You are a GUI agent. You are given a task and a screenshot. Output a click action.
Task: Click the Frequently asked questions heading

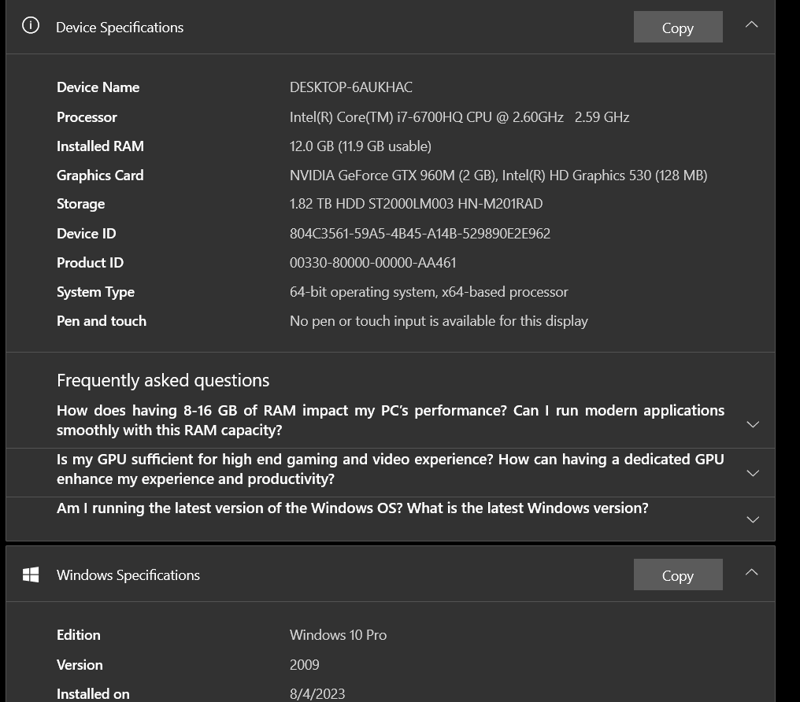[164, 380]
